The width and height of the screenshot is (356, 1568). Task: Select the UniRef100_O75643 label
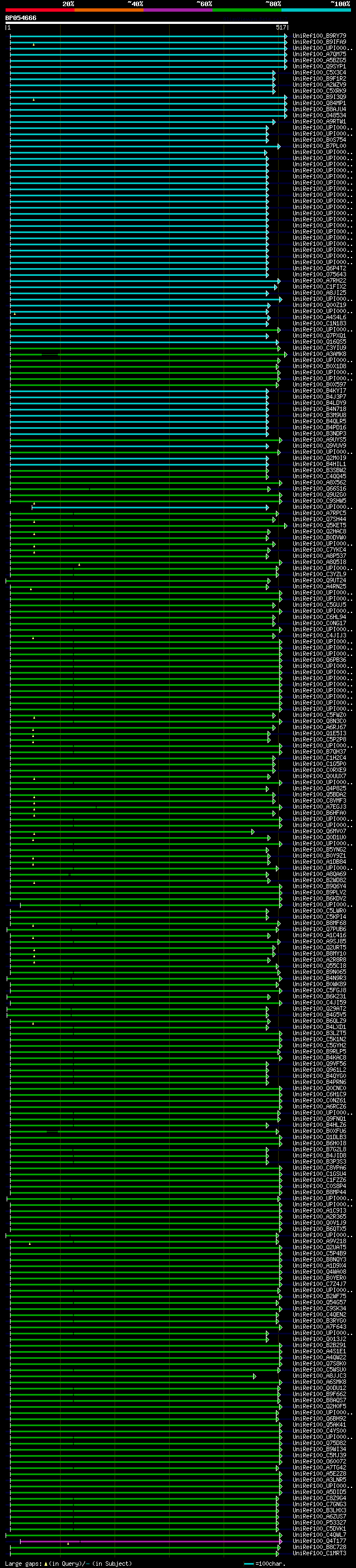point(319,275)
